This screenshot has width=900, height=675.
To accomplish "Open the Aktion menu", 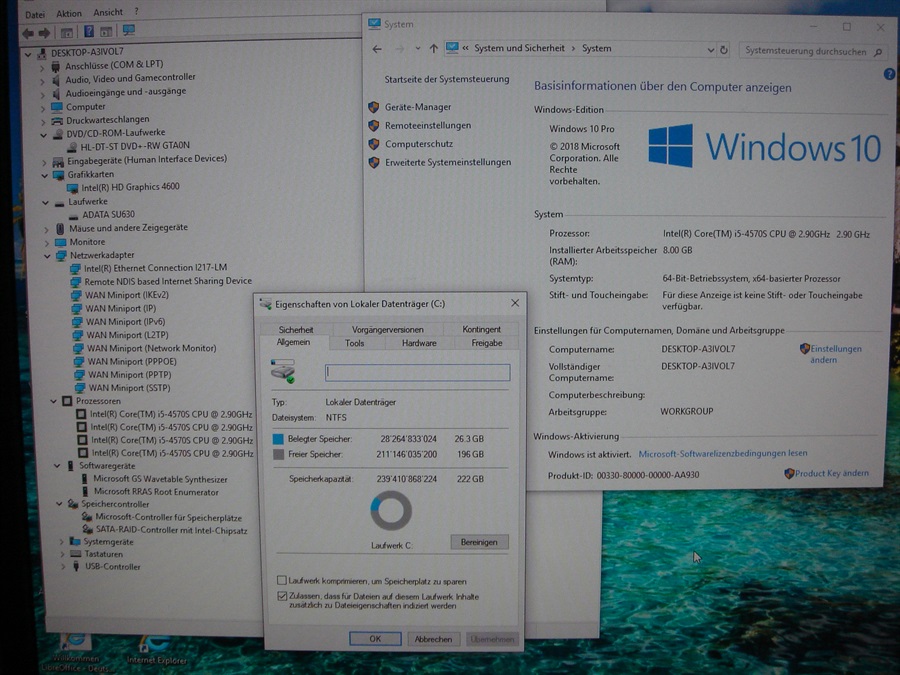I will 69,13.
